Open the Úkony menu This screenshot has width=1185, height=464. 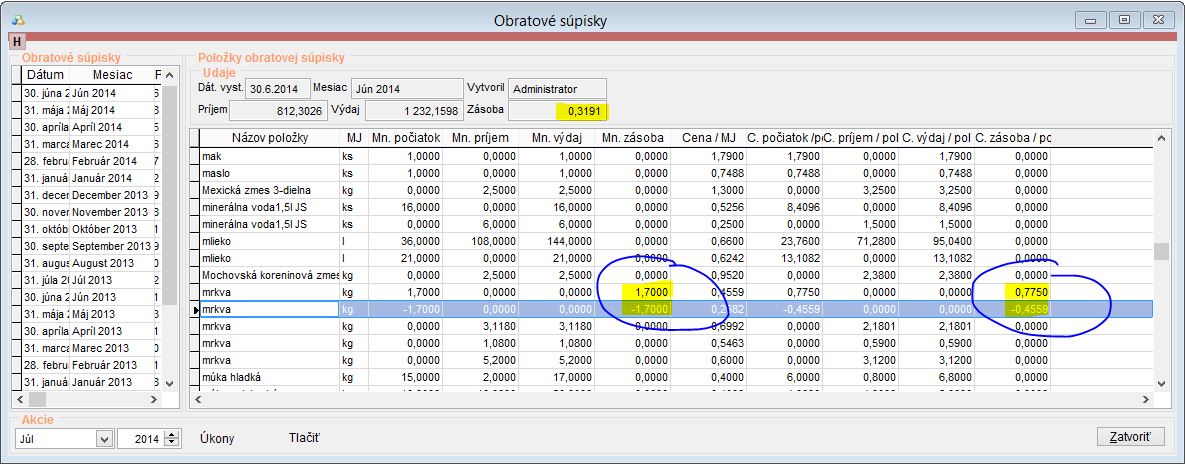218,438
